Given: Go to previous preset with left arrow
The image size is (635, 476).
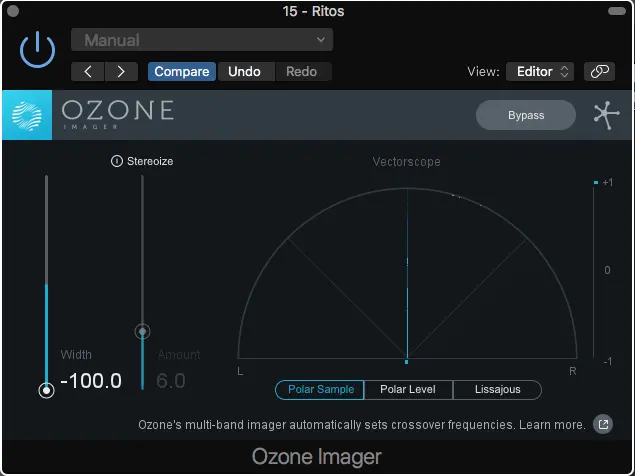Looking at the screenshot, I should coord(88,72).
